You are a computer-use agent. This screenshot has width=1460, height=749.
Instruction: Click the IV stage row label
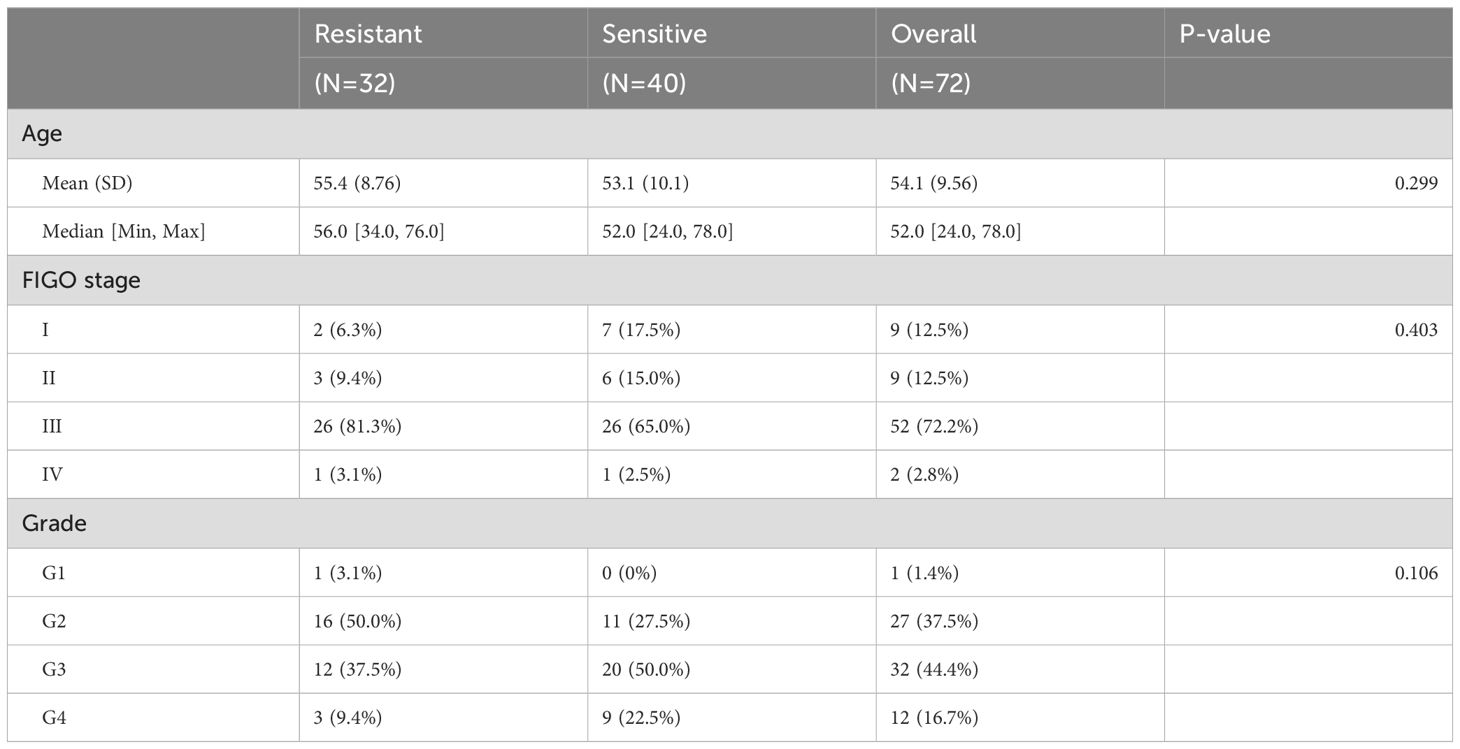(x=52, y=474)
